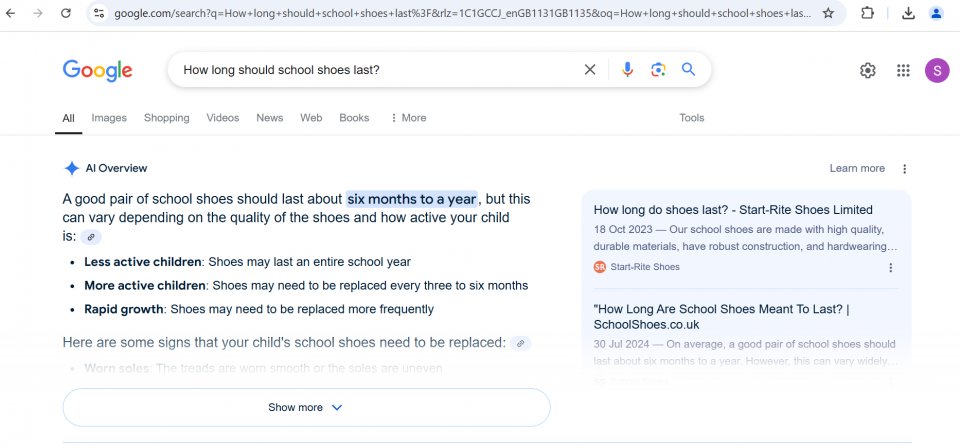The image size is (960, 447).
Task: Open the Google apps grid
Action: [903, 70]
